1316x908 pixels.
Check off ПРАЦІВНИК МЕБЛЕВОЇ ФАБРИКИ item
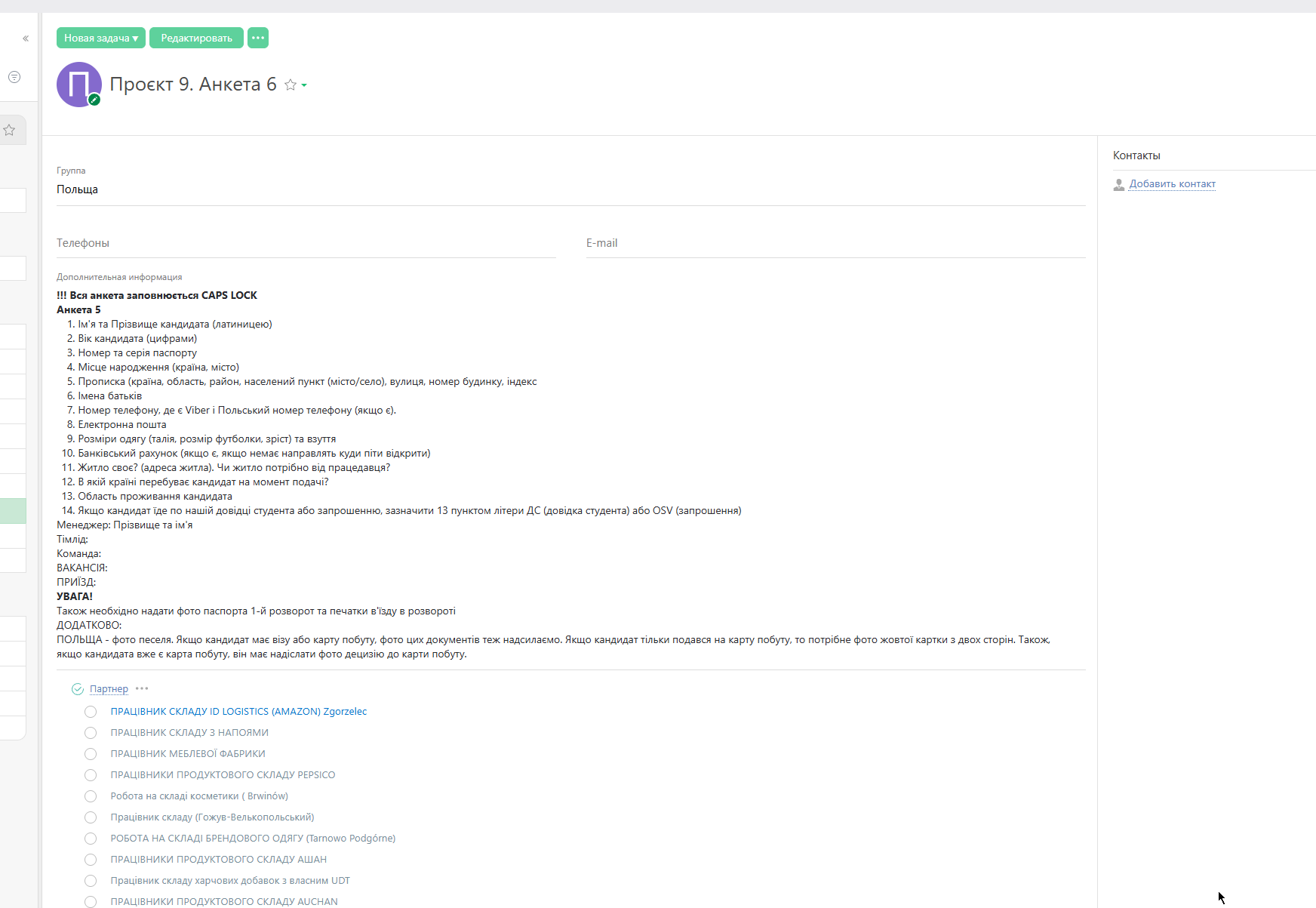coord(91,754)
